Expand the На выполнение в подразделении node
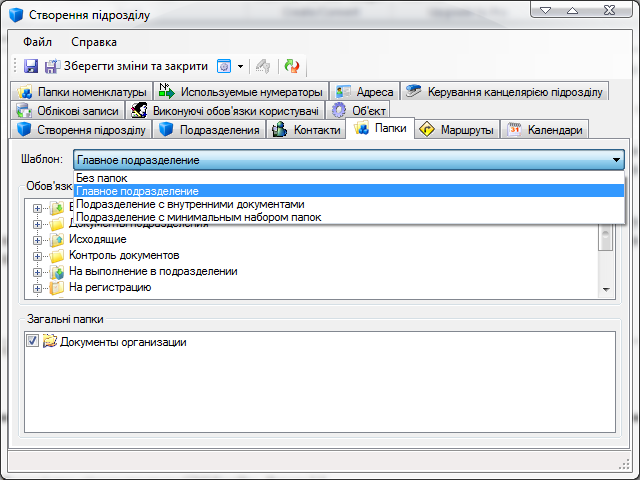This screenshot has width=640, height=480. point(38,272)
